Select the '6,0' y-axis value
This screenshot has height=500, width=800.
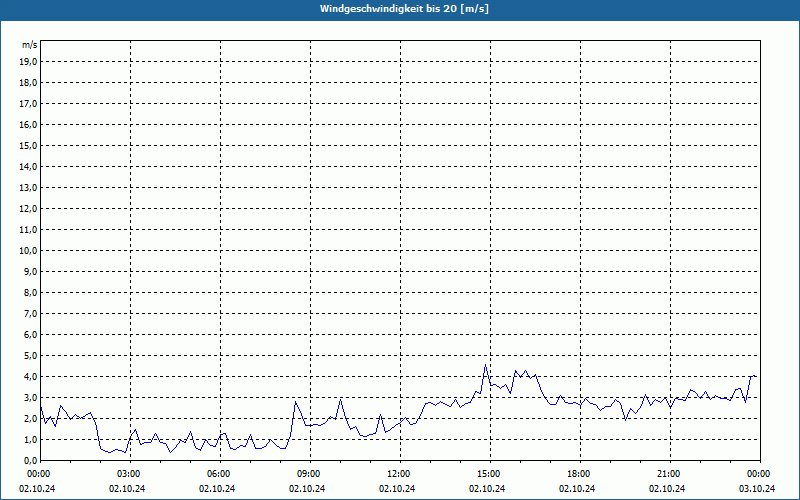[x=30, y=334]
